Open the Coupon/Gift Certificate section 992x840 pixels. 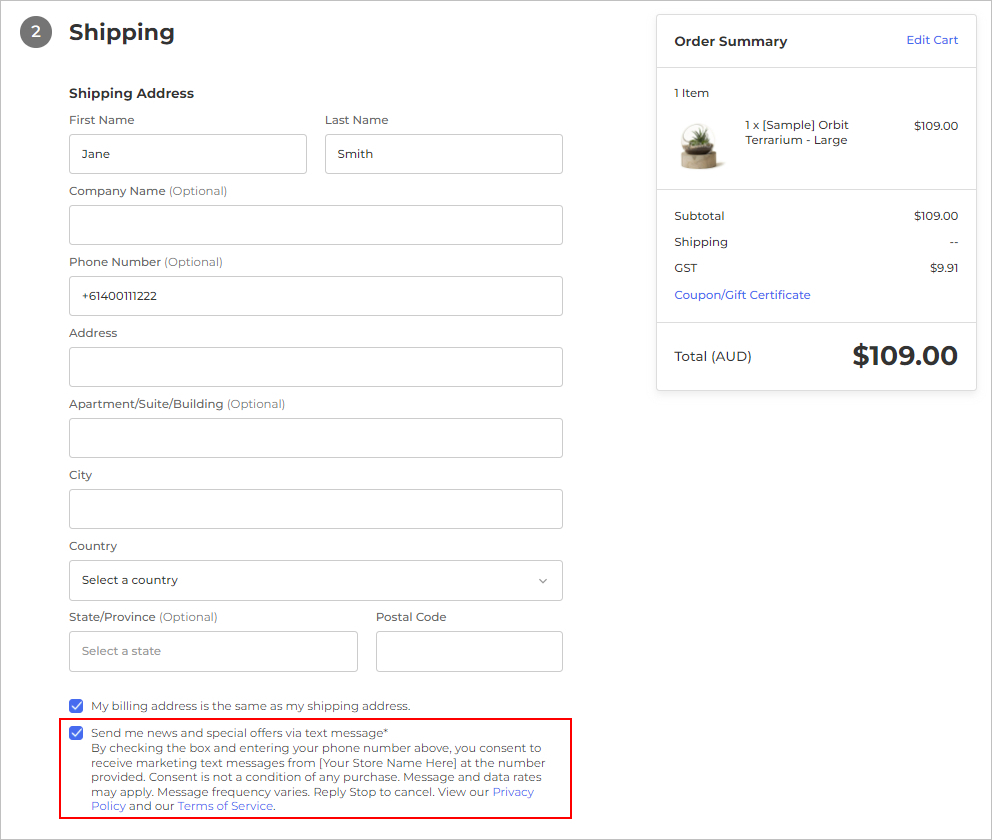(742, 294)
